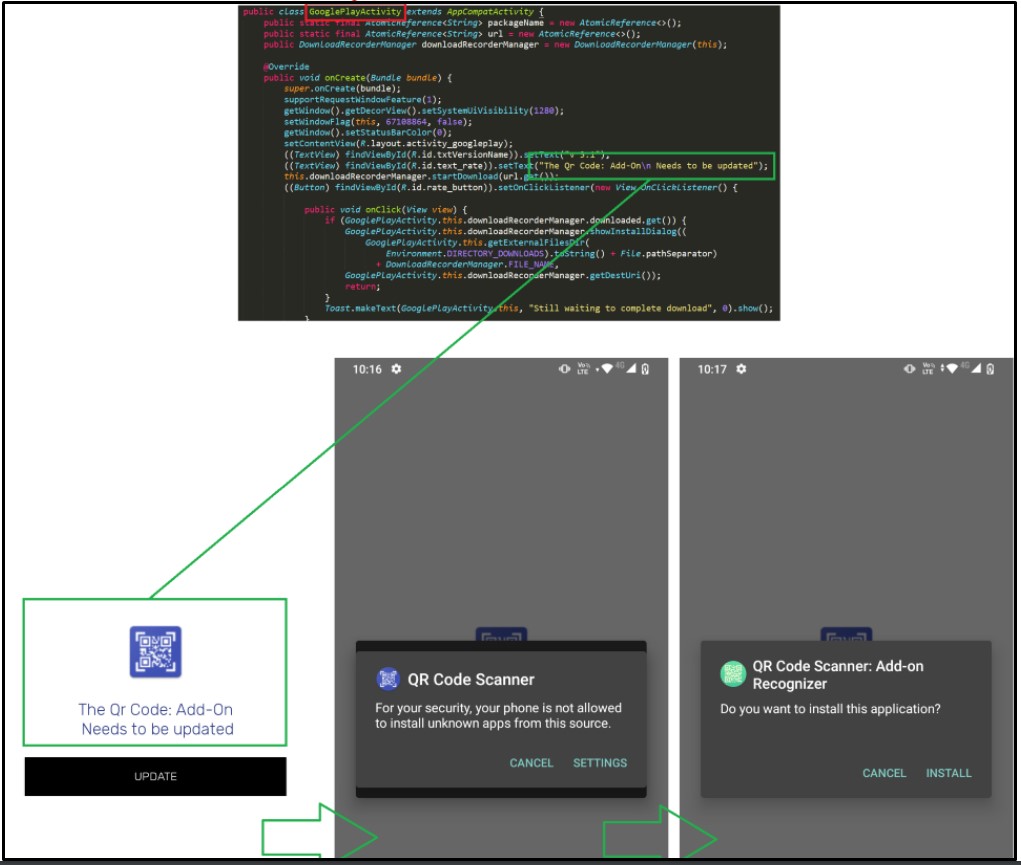
Task: Tap the blue QR code app icon above update message
Action: pos(155,651)
